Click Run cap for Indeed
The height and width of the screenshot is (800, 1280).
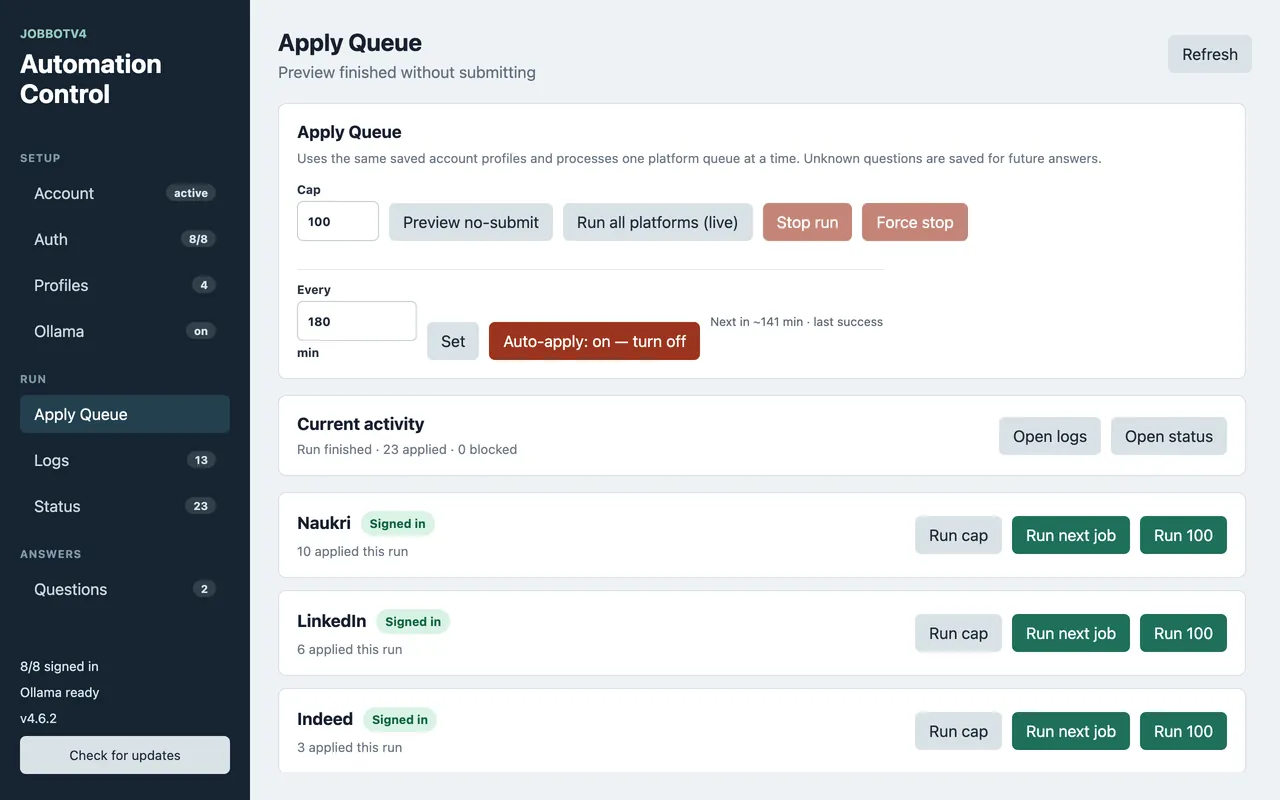coord(958,731)
